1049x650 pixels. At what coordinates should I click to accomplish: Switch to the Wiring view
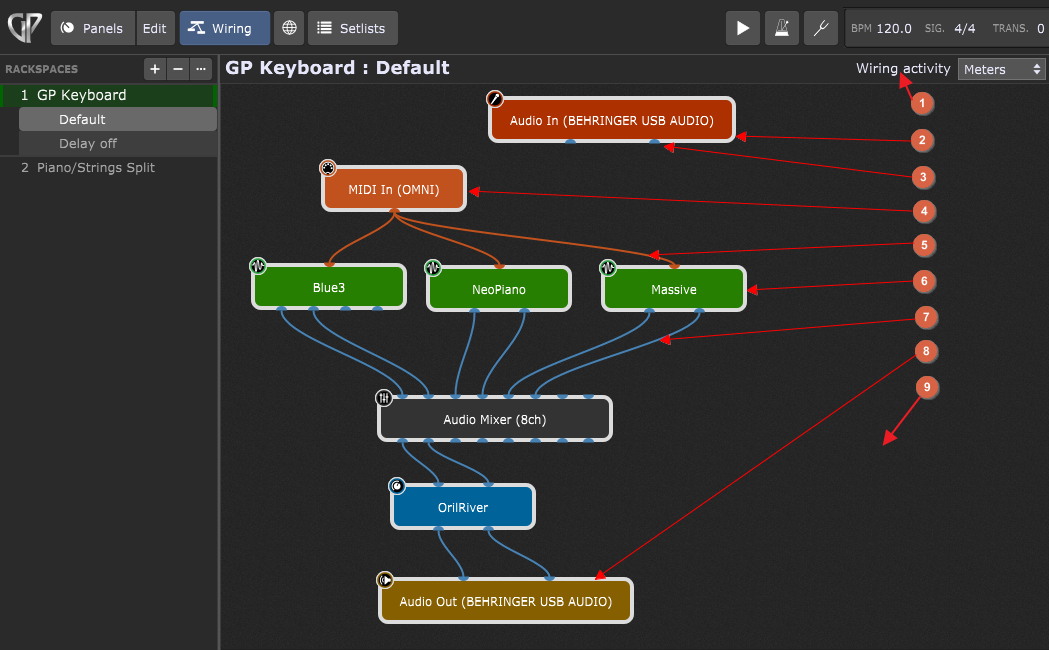[224, 28]
